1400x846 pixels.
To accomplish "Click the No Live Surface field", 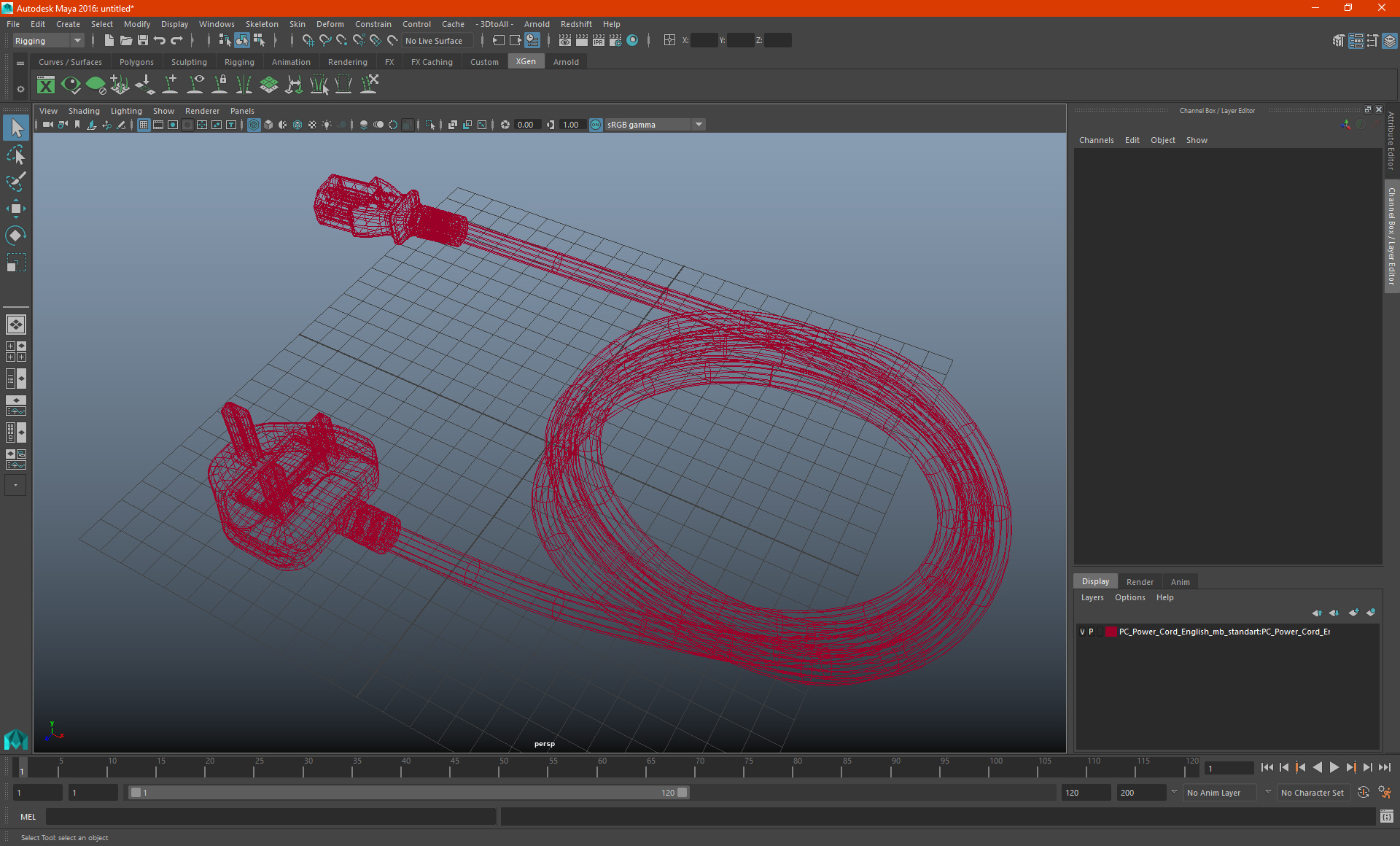I will (x=438, y=41).
